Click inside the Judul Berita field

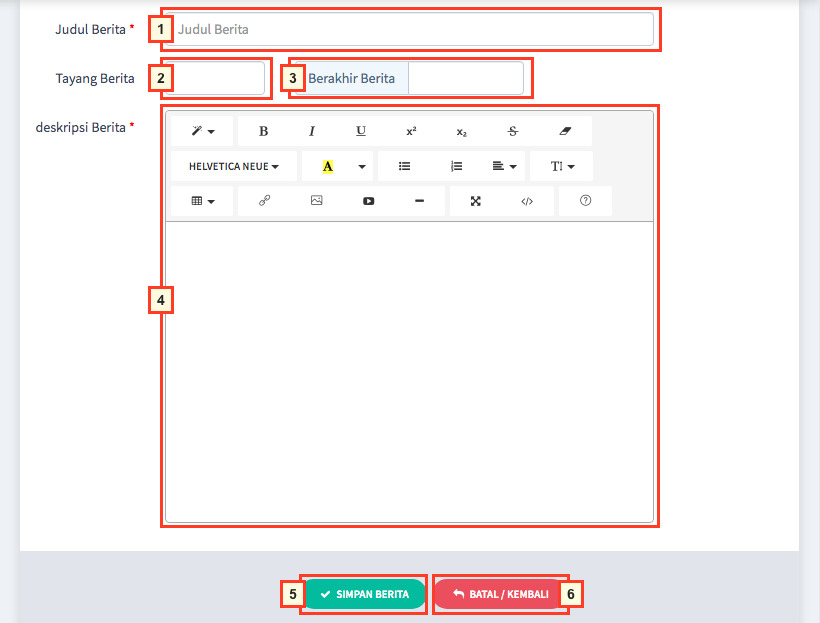(412, 30)
